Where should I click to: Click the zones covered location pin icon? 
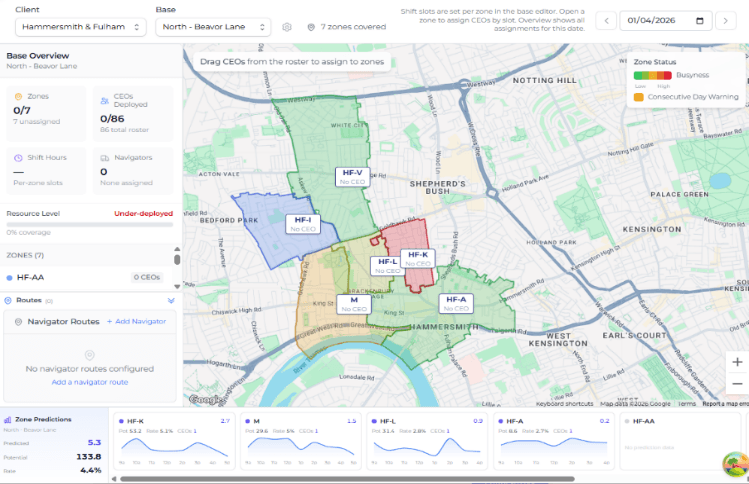311,27
